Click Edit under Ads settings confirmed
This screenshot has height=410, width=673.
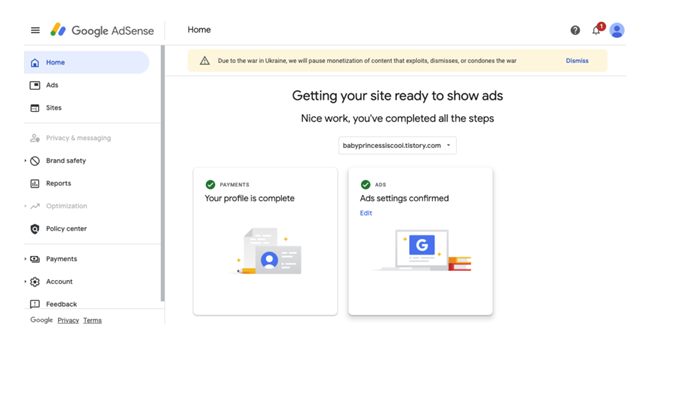(366, 213)
